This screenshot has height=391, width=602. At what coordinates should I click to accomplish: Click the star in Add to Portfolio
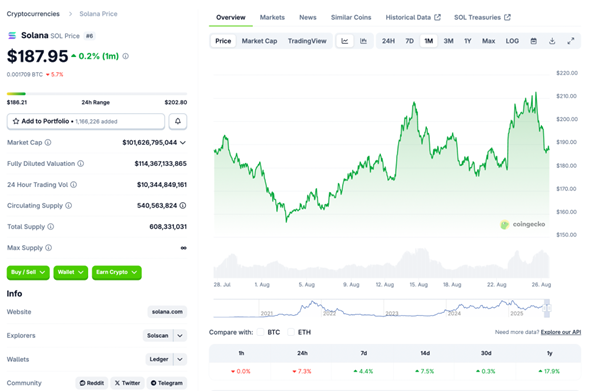pyautogui.click(x=16, y=121)
